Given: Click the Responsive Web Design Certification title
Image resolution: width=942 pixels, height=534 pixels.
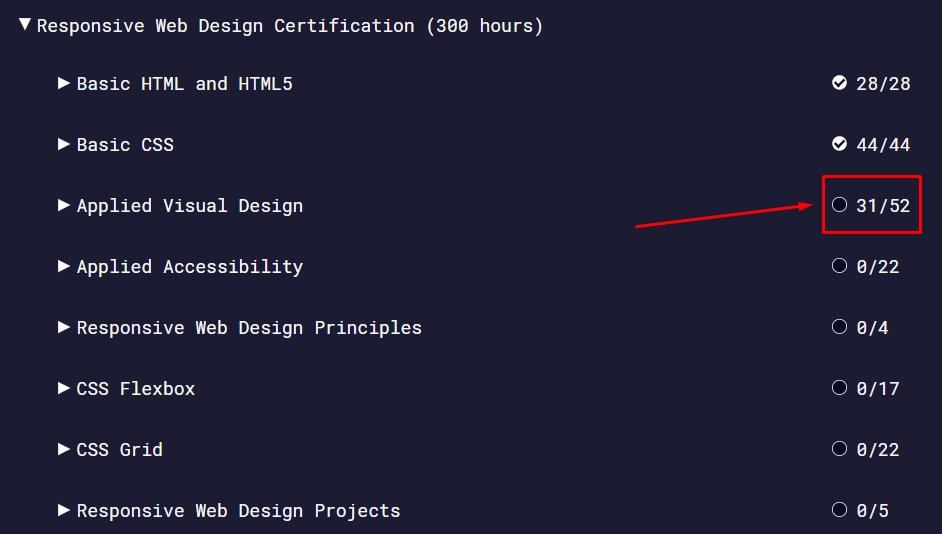Looking at the screenshot, I should click(290, 26).
